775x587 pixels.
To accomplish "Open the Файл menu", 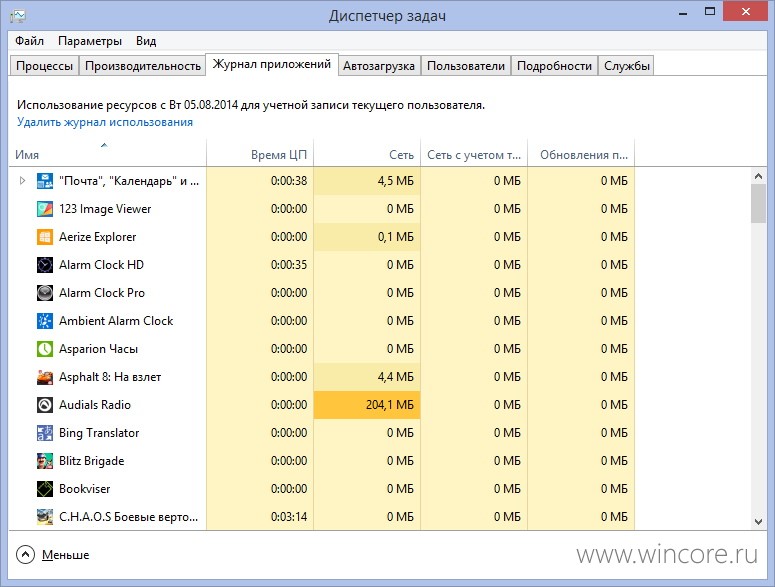I will (29, 41).
